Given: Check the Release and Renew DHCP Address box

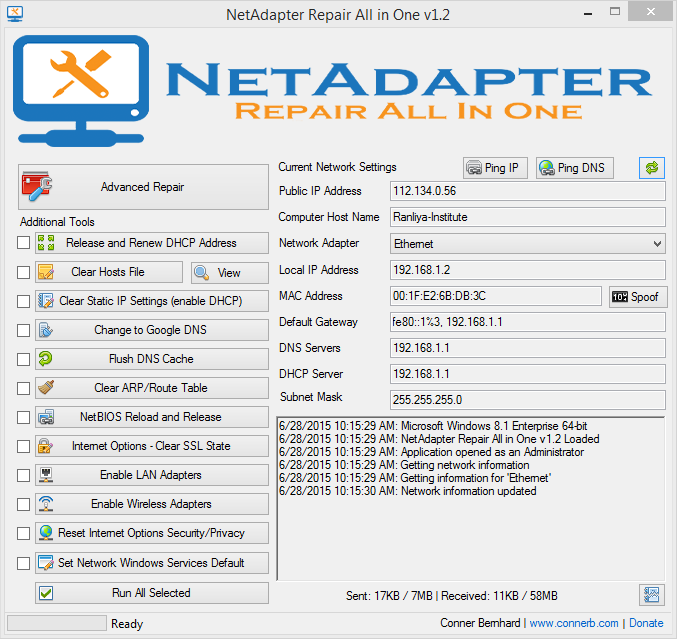Looking at the screenshot, I should click(x=23, y=243).
